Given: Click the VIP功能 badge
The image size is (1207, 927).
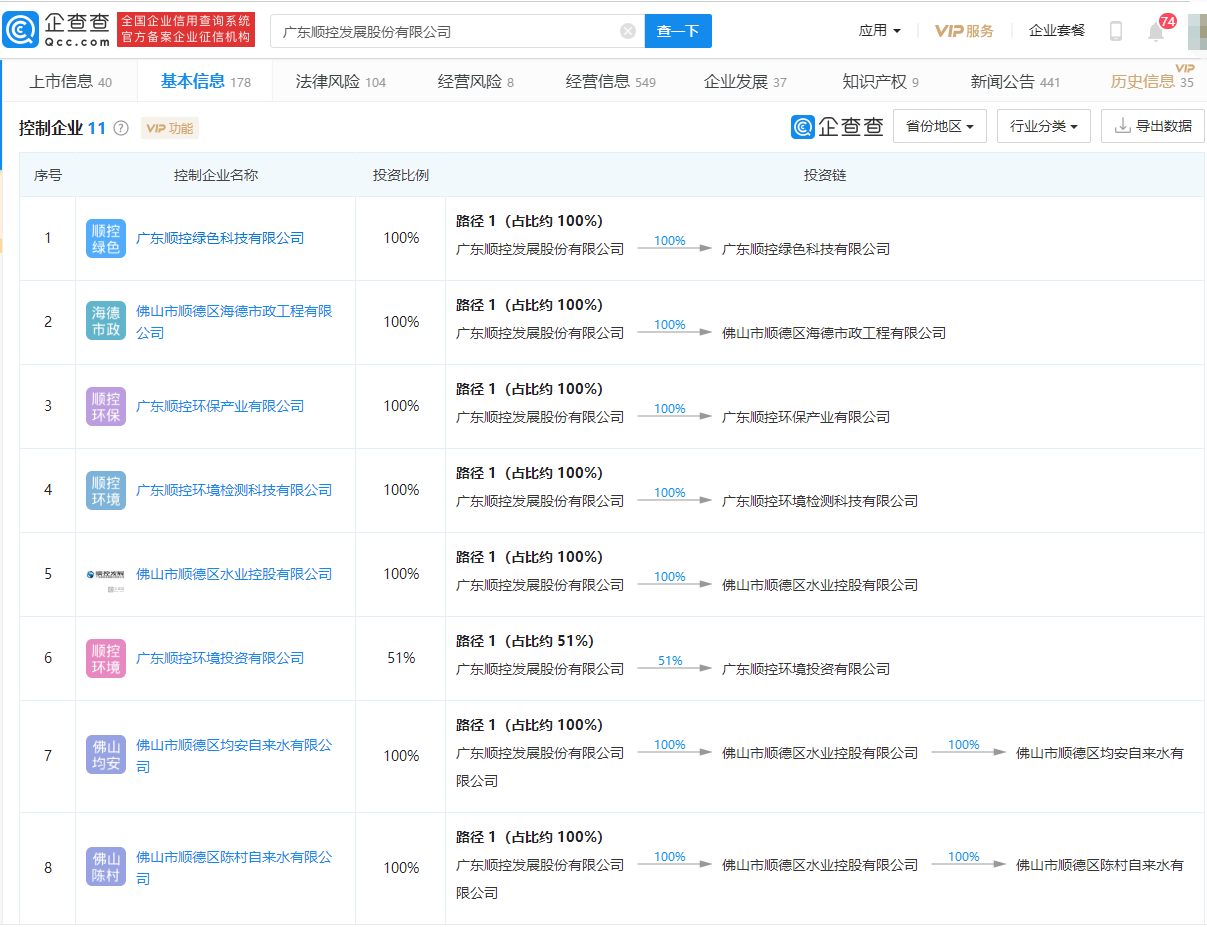Looking at the screenshot, I should [x=170, y=128].
